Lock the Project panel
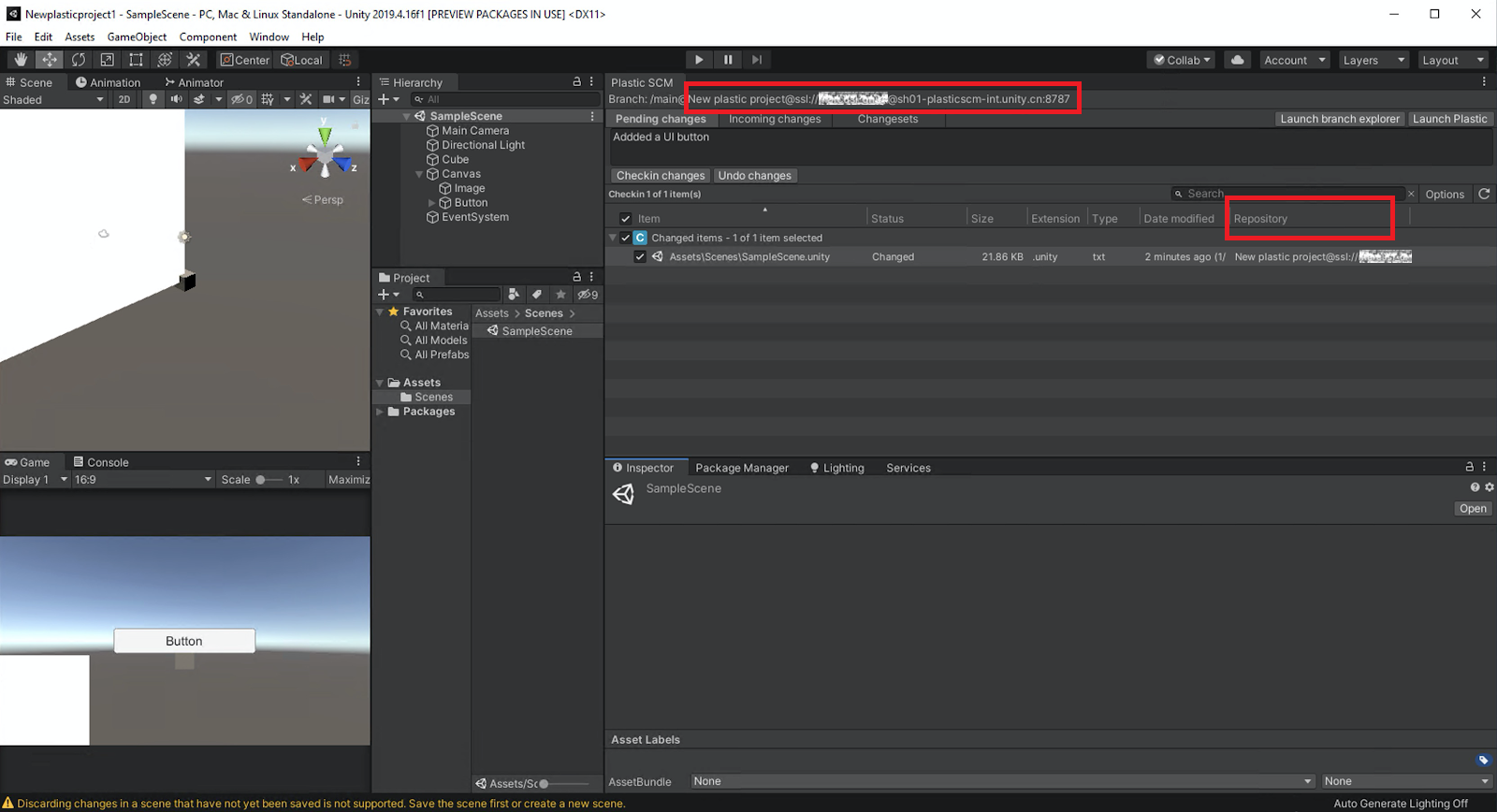The width and height of the screenshot is (1497, 812). pos(576,277)
